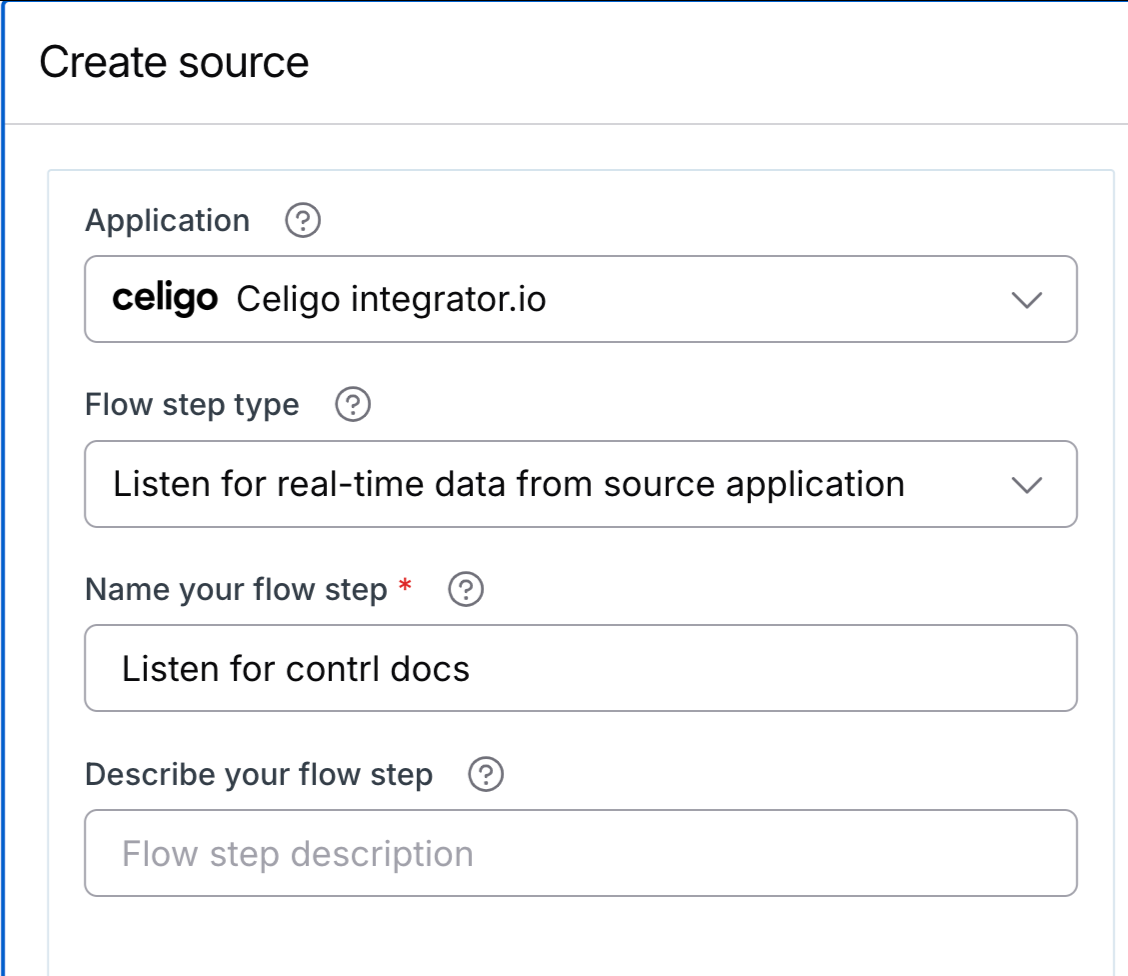Click the 'Describe your flow step' label
The height and width of the screenshot is (976, 1128).
click(x=259, y=774)
